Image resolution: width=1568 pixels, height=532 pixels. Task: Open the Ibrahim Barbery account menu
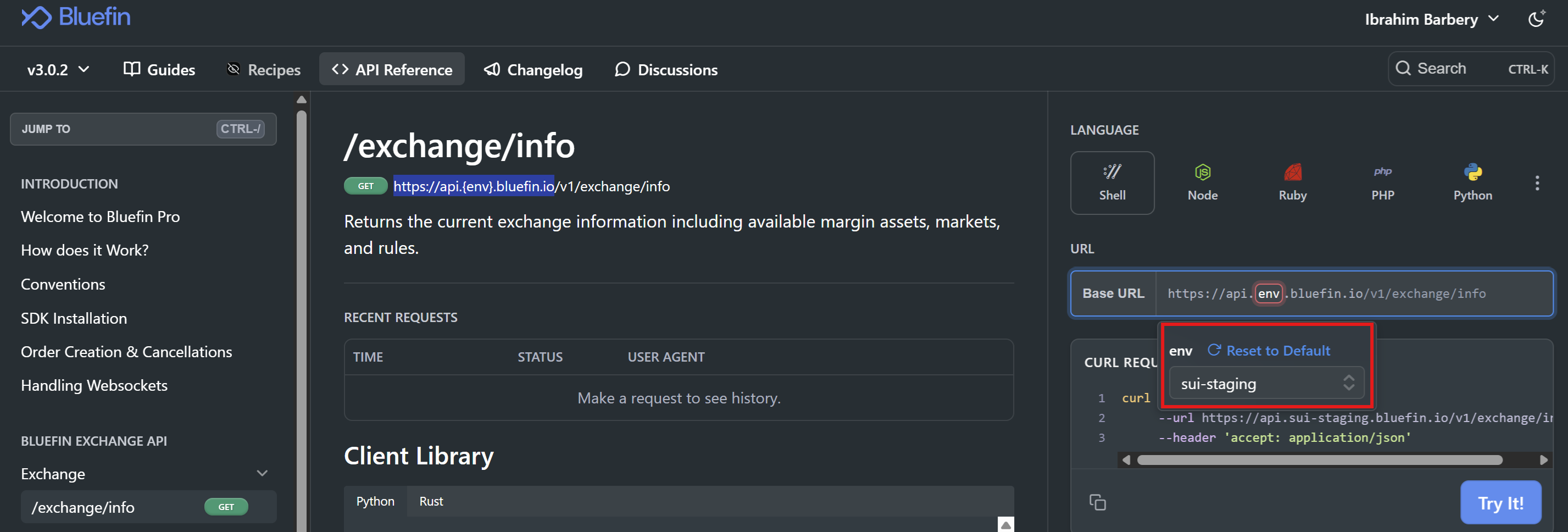[x=1431, y=19]
